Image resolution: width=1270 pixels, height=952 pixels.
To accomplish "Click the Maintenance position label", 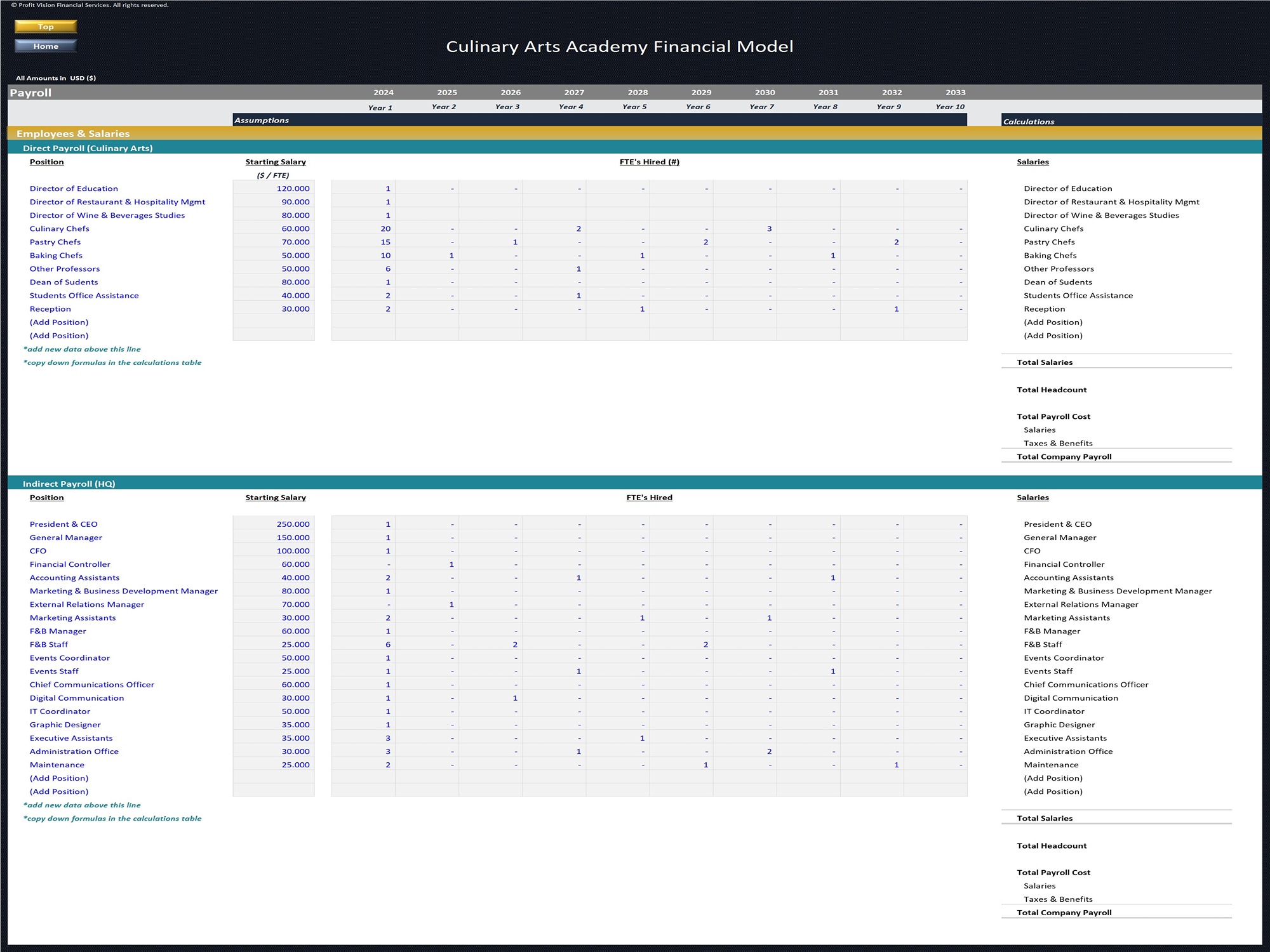I will [x=57, y=765].
